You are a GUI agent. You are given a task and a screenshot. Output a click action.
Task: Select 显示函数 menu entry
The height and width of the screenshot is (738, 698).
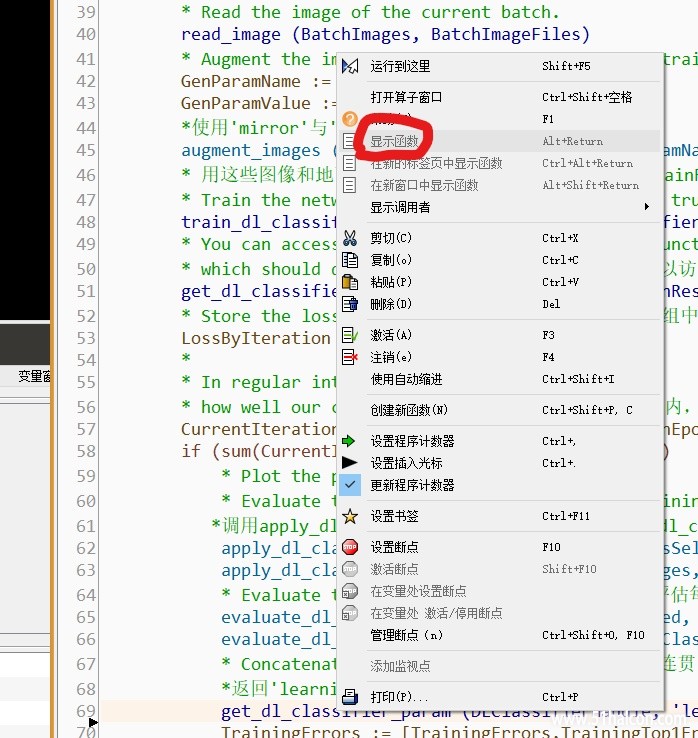500,141
